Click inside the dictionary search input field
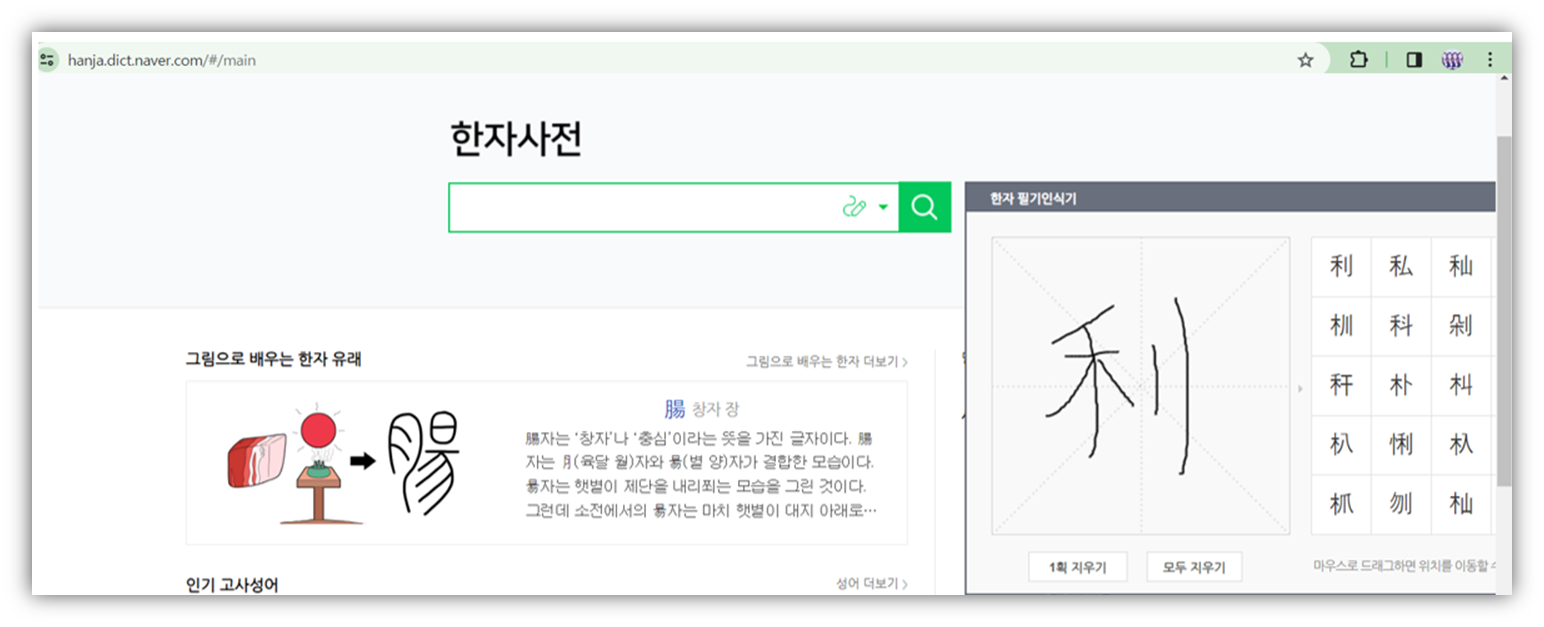Image resolution: width=1544 pixels, height=627 pixels. coord(640,206)
